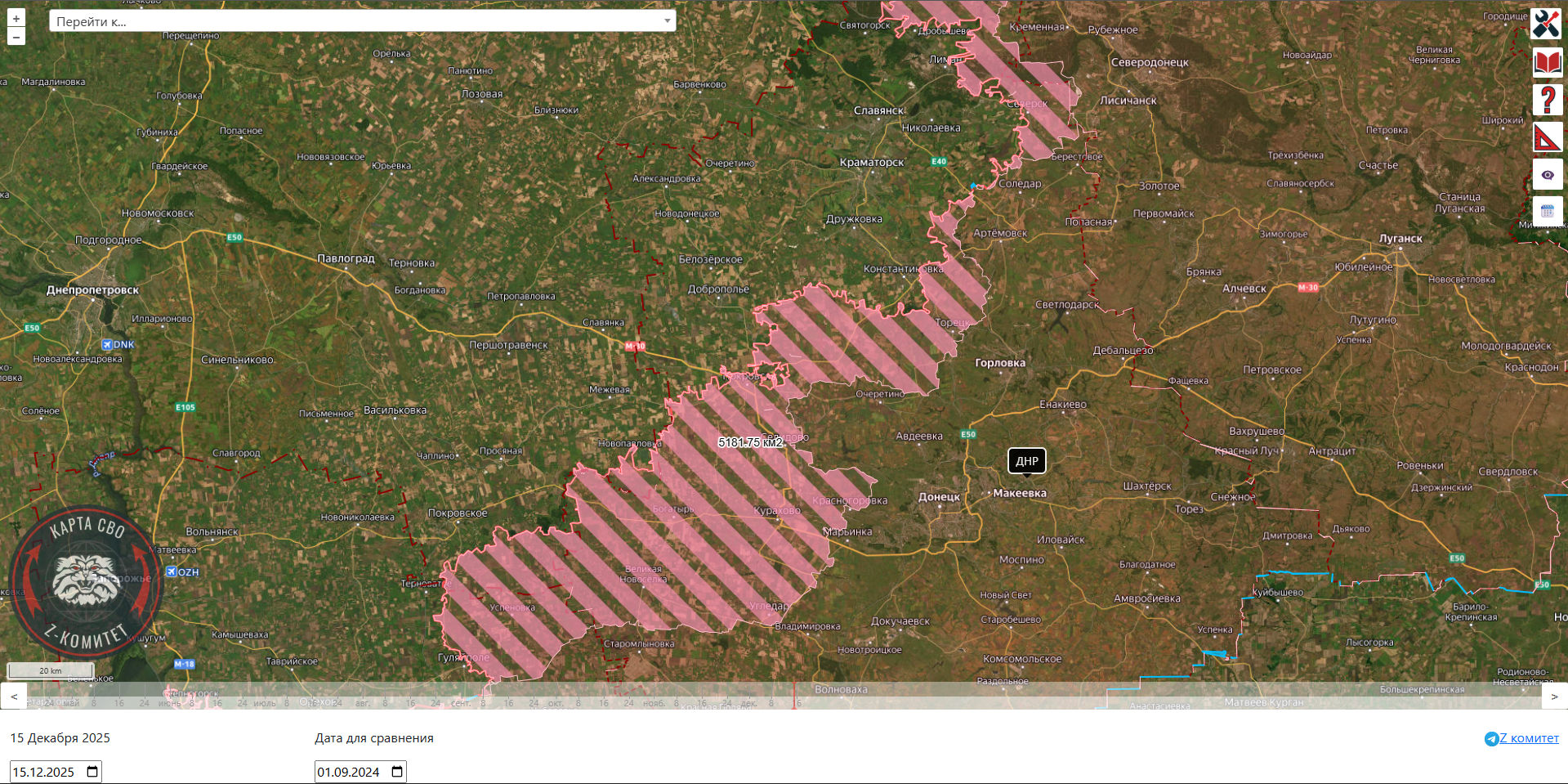This screenshot has height=784, width=1568.
Task: Click the E105 road shield
Action: tap(185, 407)
